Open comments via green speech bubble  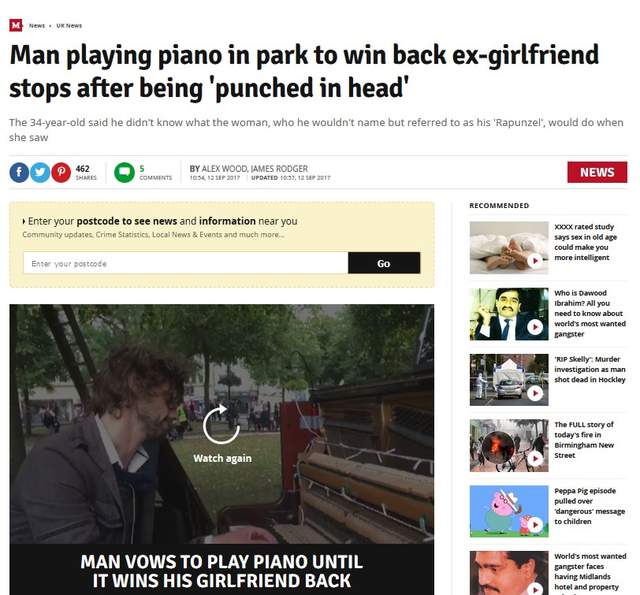[124, 172]
